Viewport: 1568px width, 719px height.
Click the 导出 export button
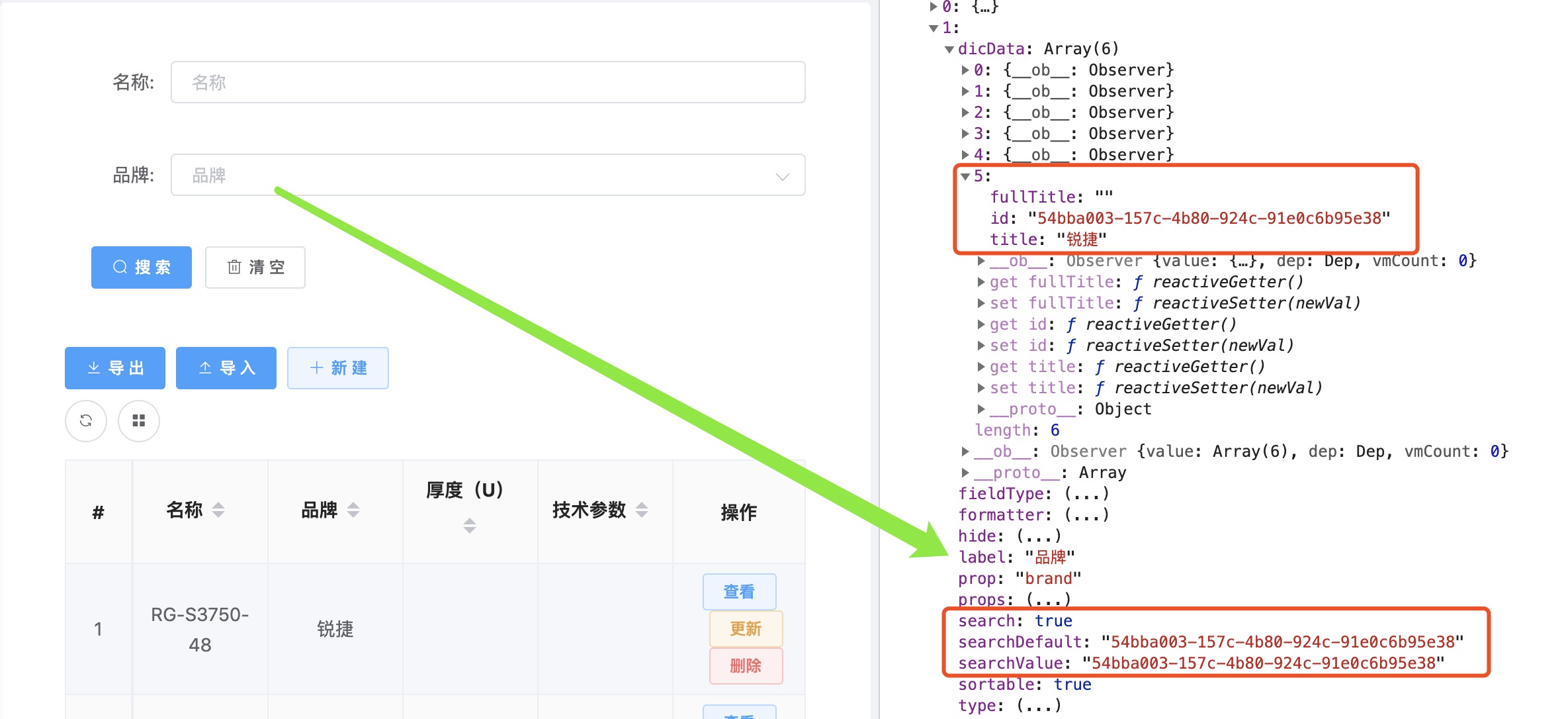(115, 368)
